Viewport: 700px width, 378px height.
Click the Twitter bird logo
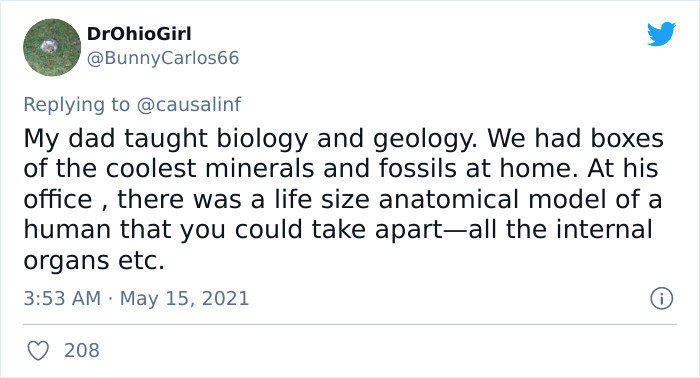point(661,34)
